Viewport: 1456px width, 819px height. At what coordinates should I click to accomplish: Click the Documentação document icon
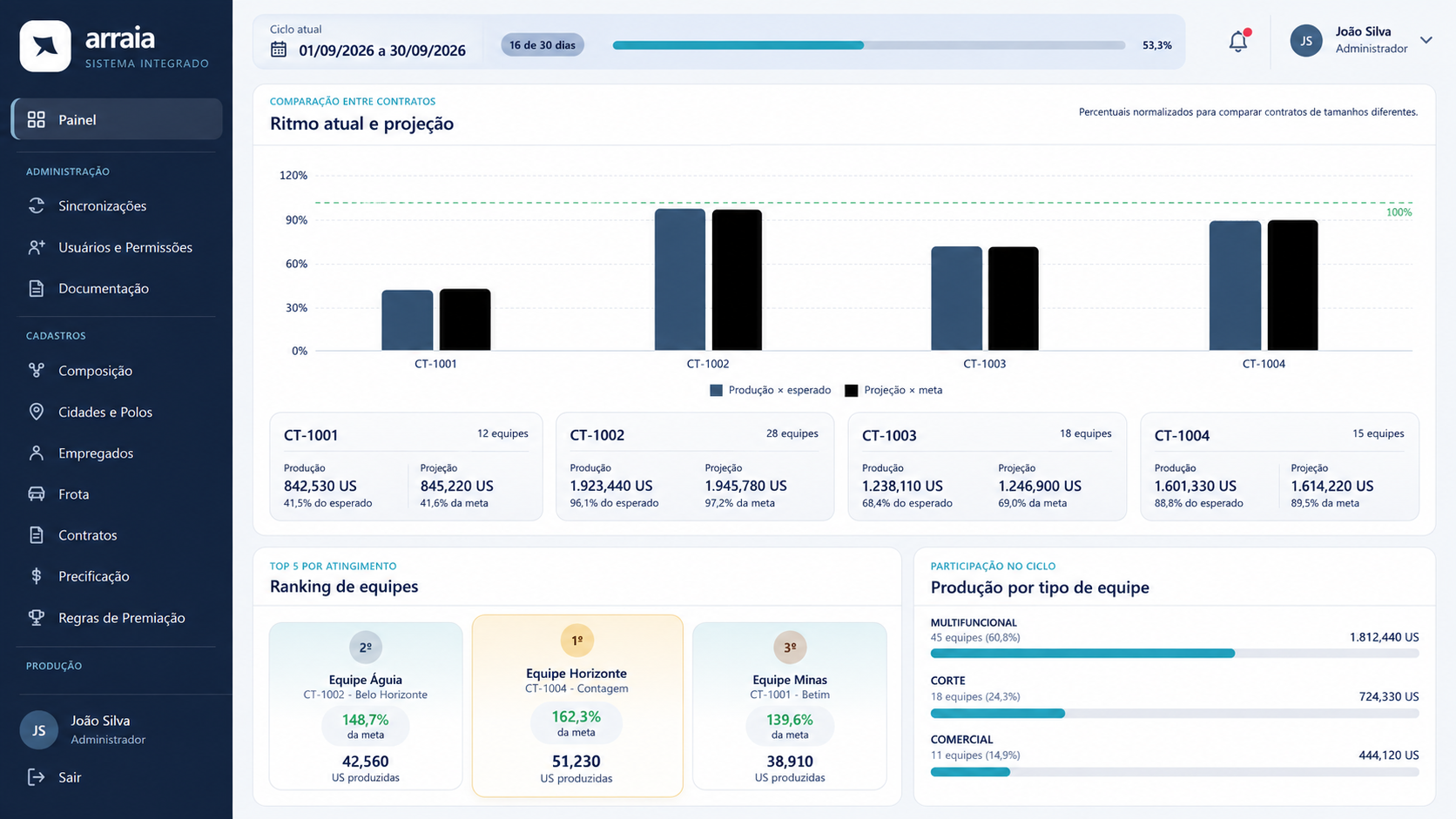coord(37,289)
